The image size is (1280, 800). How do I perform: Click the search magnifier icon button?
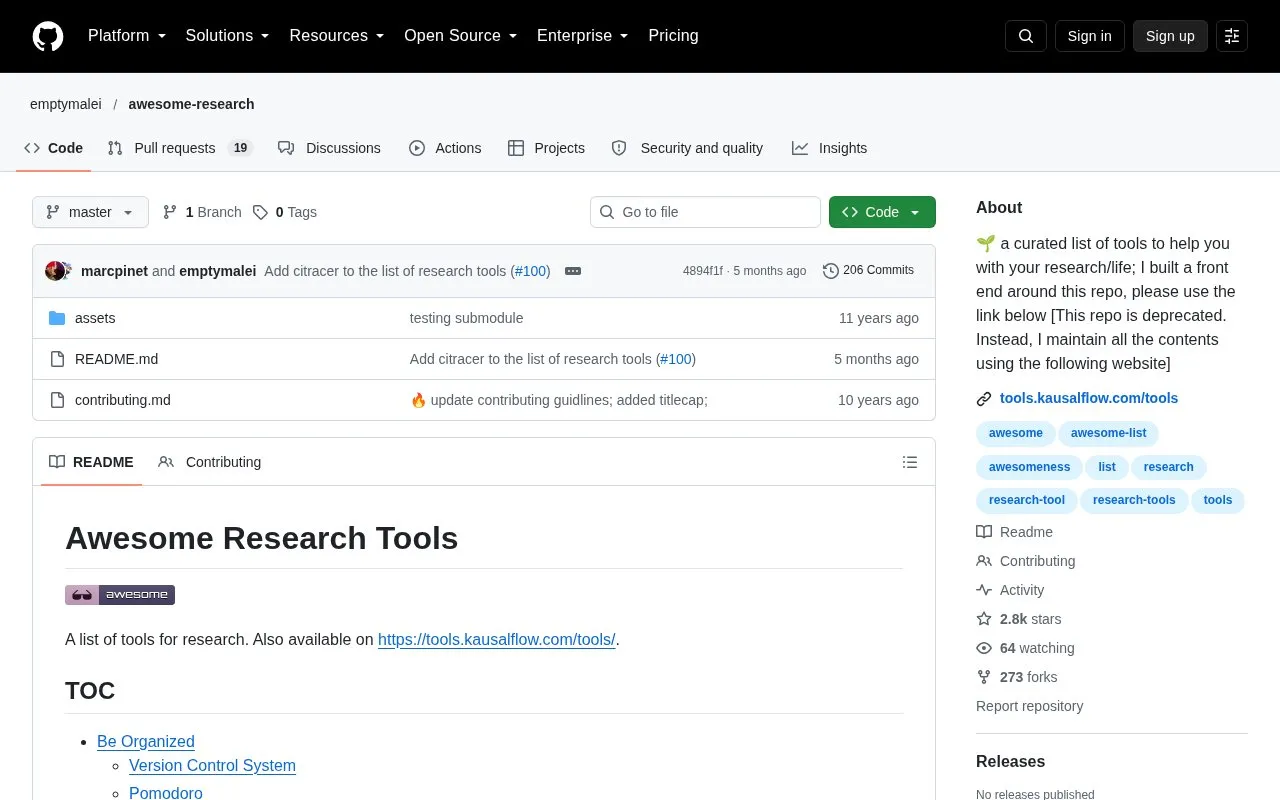(1026, 36)
